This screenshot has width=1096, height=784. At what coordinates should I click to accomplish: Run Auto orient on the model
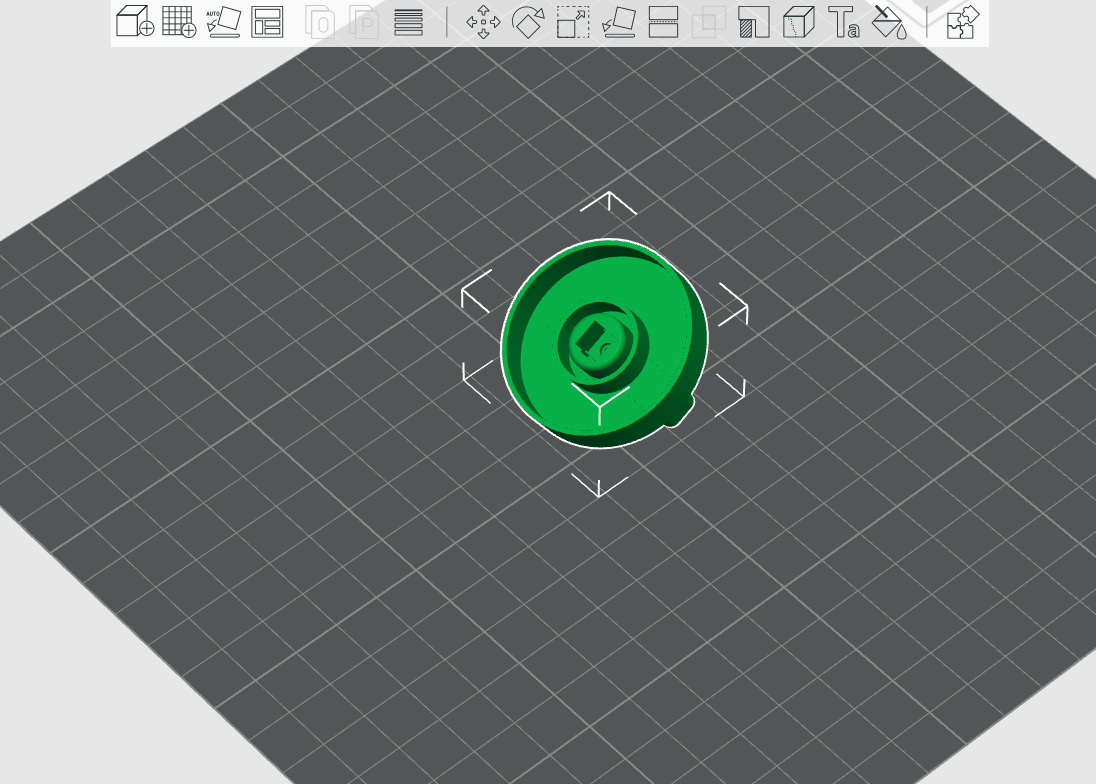coord(224,22)
